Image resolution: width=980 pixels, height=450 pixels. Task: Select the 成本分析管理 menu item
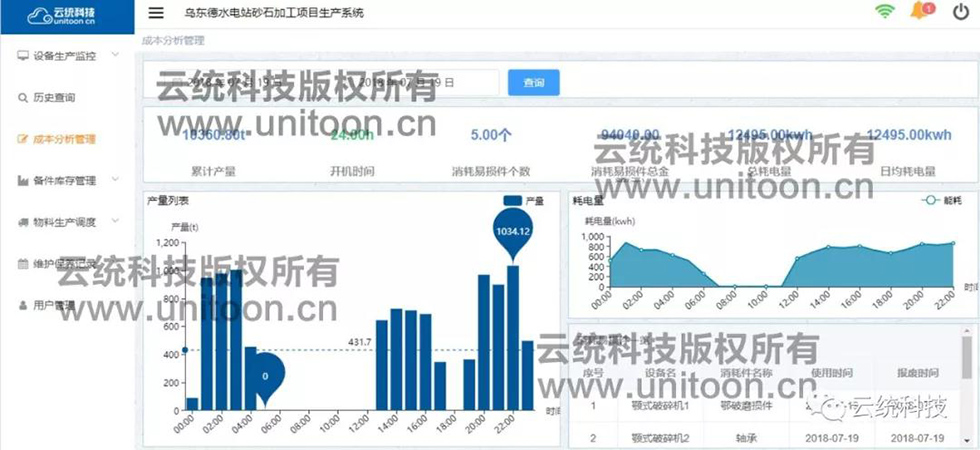[x=64, y=139]
